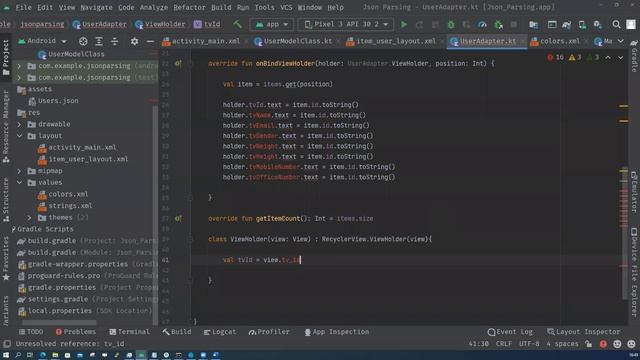Open Search Everywhere magnifier icon
Image resolution: width=640 pixels, height=360 pixels.
616,24
